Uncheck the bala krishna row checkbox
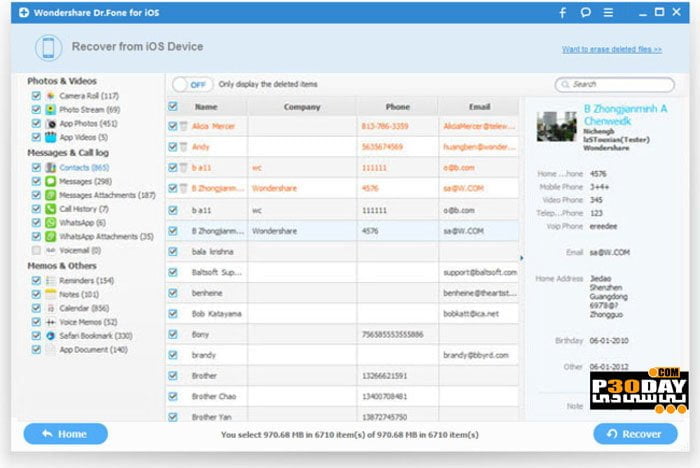The height and width of the screenshot is (468, 700). click(x=173, y=251)
